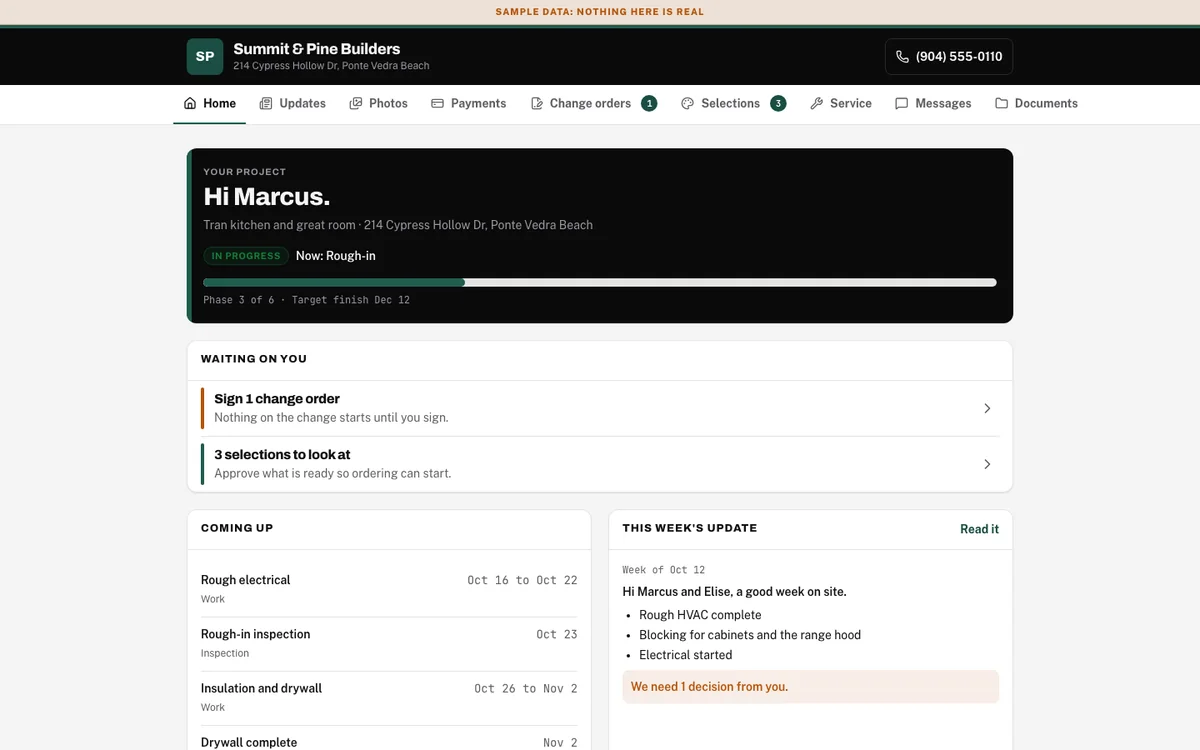Click the Summit & Pine Builders name
The image size is (1200, 750).
(x=316, y=49)
